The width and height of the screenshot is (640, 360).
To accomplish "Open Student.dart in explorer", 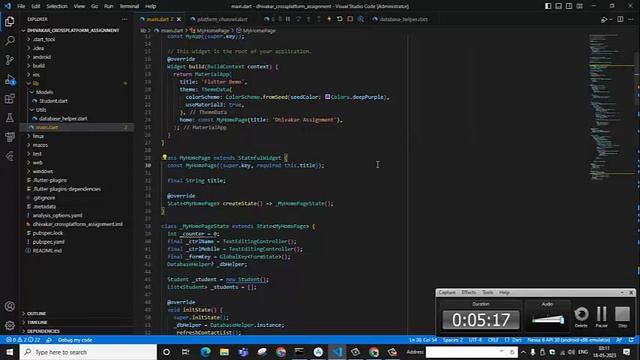I will pyautogui.click(x=53, y=101).
